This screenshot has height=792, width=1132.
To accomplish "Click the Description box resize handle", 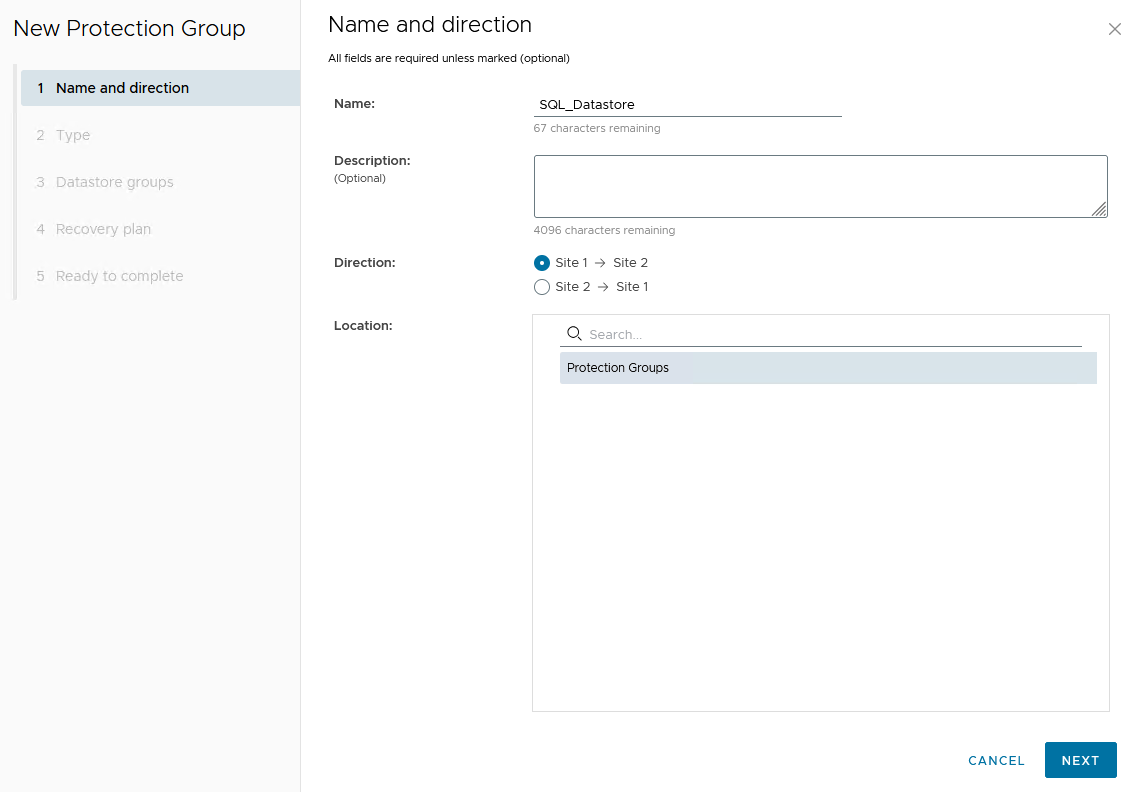I will click(x=1099, y=209).
